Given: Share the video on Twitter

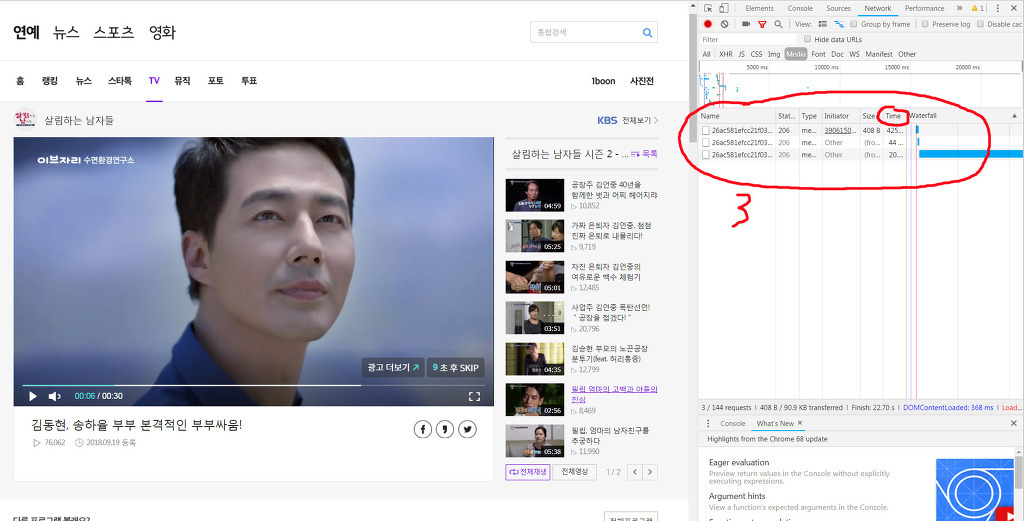Looking at the screenshot, I should [x=467, y=430].
